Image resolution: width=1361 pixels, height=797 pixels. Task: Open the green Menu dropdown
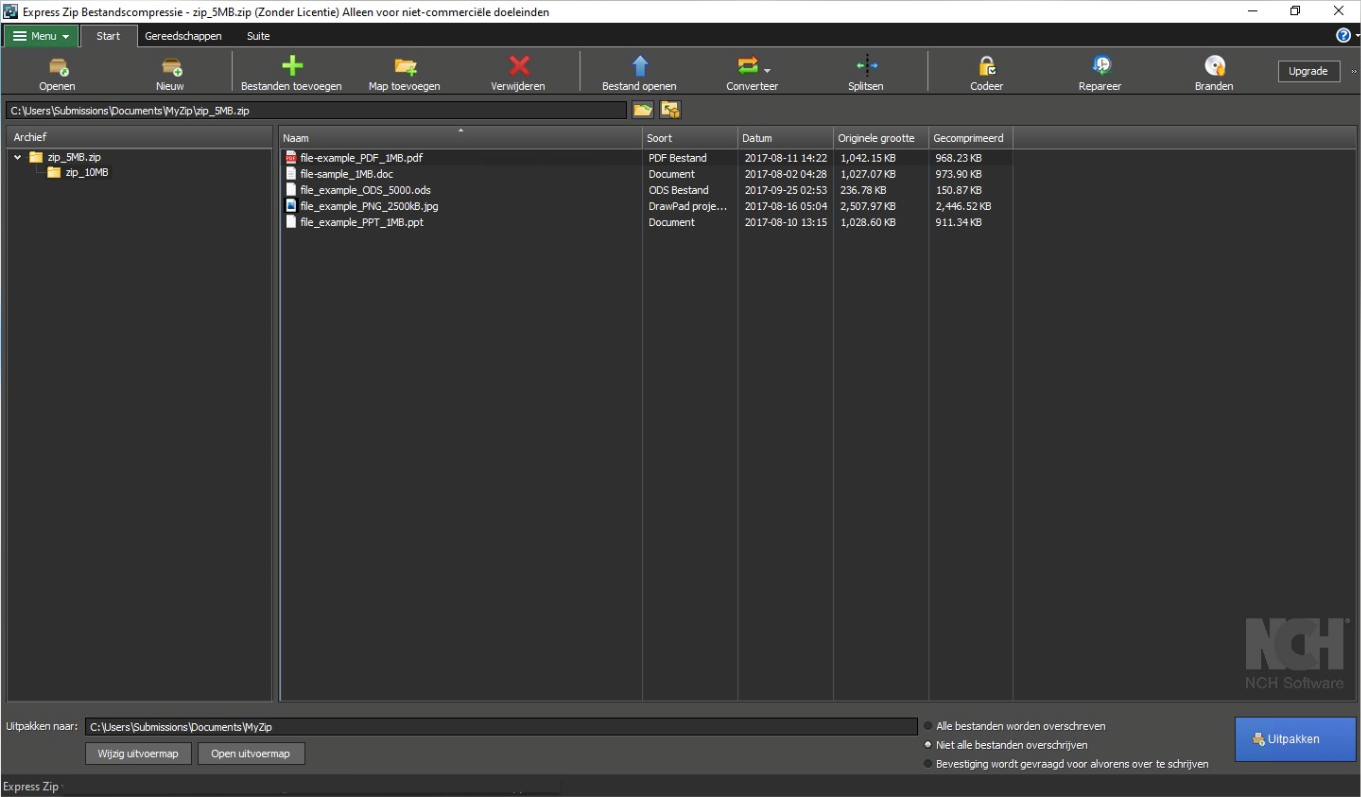[x=41, y=36]
